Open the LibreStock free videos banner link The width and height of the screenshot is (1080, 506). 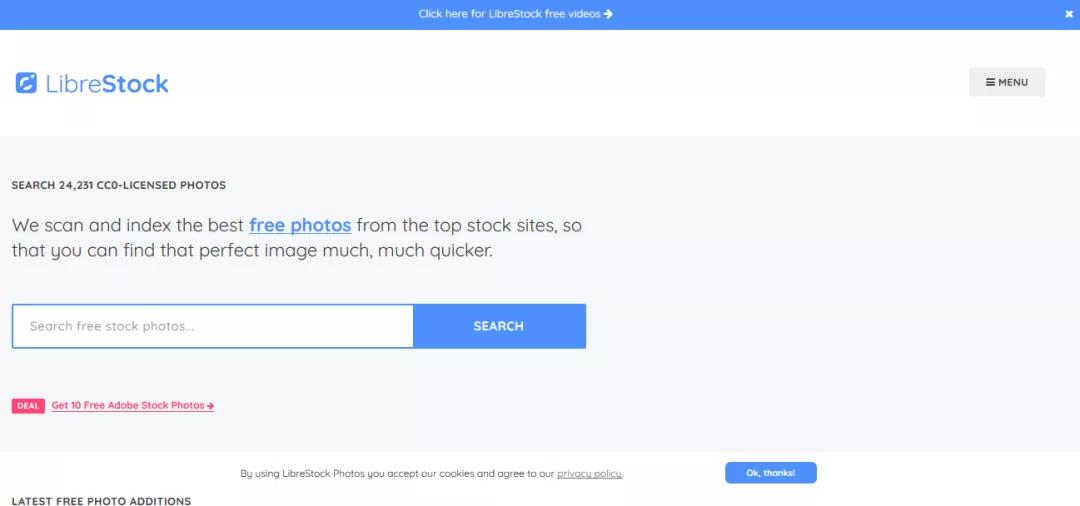(515, 14)
